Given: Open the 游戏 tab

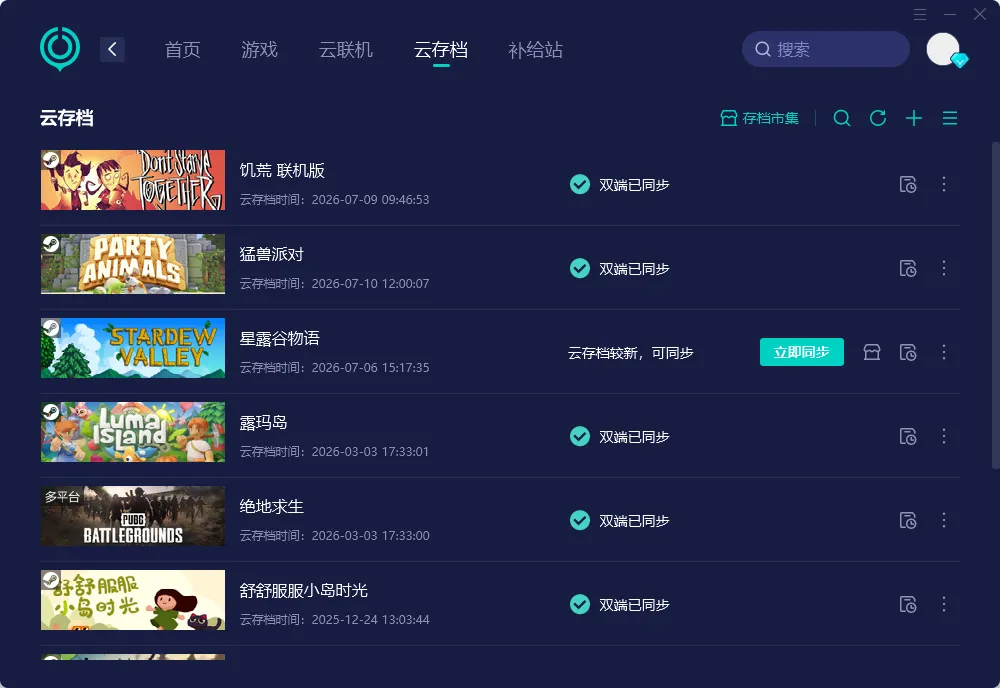Looking at the screenshot, I should (260, 50).
